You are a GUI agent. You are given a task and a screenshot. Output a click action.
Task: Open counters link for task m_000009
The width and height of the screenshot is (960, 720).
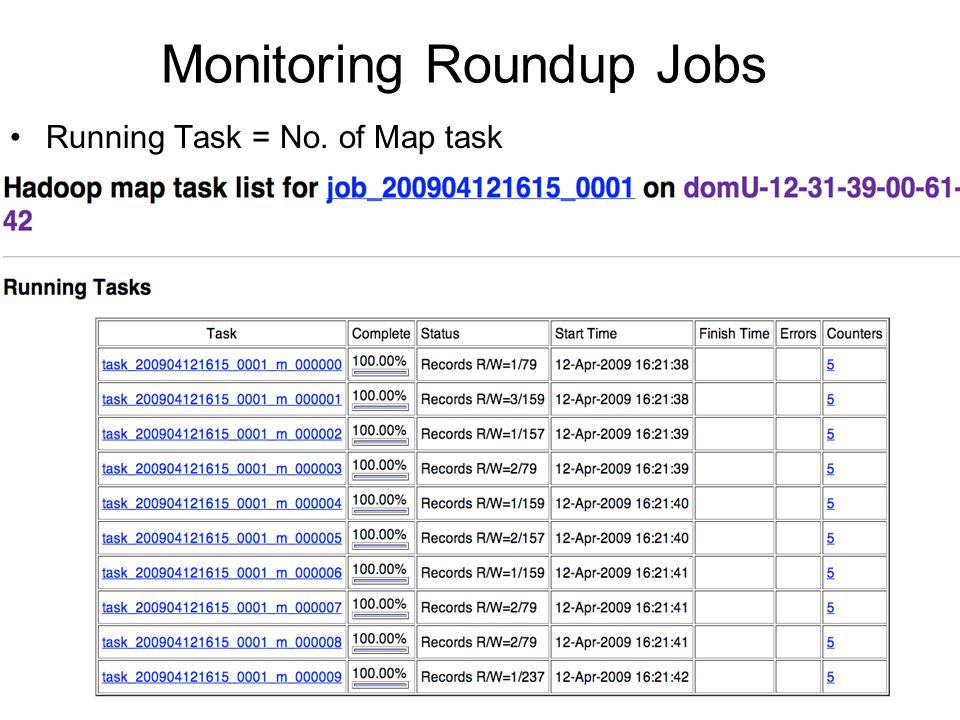(830, 677)
